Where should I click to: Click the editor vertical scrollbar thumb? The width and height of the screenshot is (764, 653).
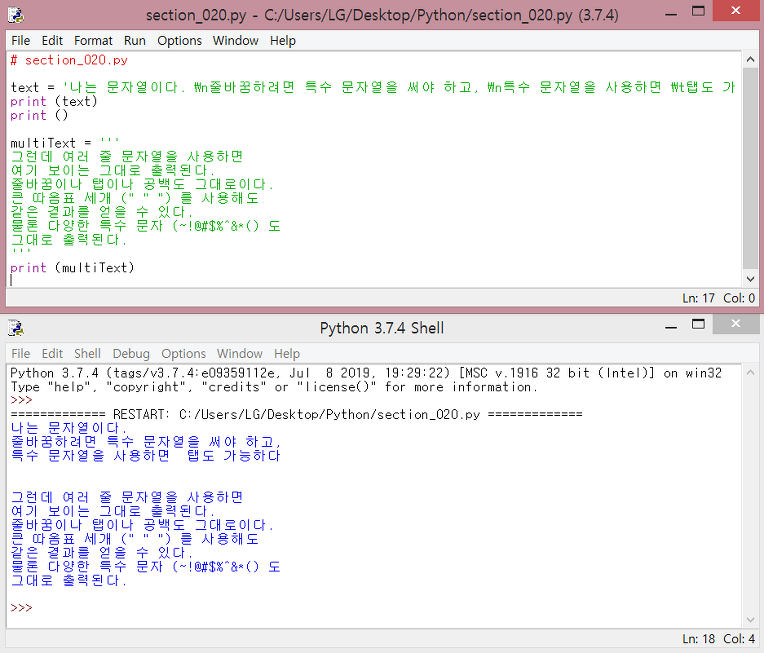[750, 168]
